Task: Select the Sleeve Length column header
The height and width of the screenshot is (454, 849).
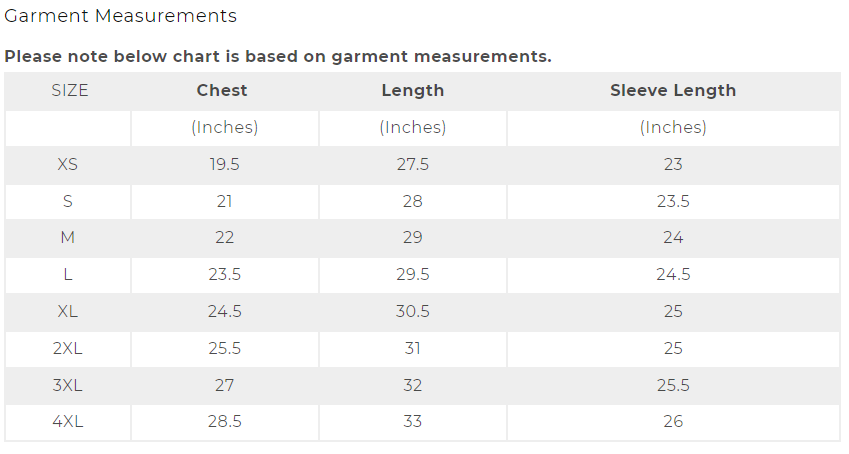Action: tap(673, 90)
